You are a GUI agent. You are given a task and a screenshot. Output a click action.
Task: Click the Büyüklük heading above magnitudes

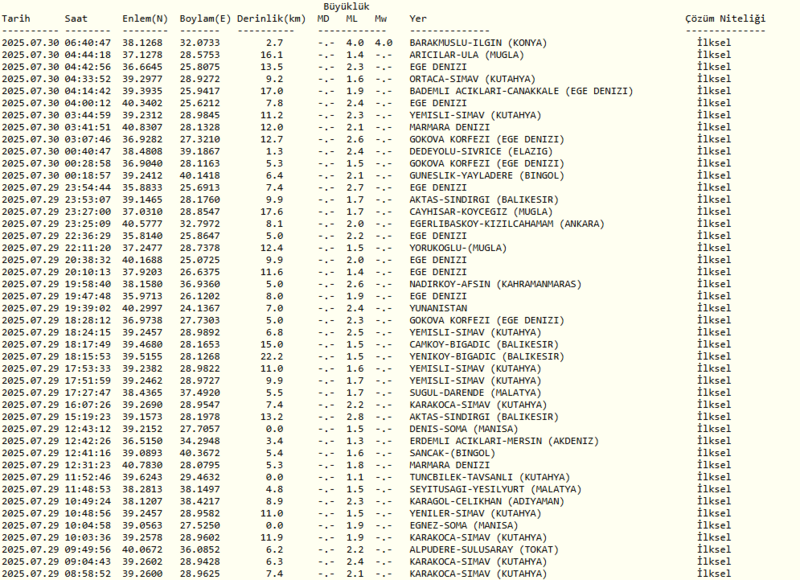(351, 6)
